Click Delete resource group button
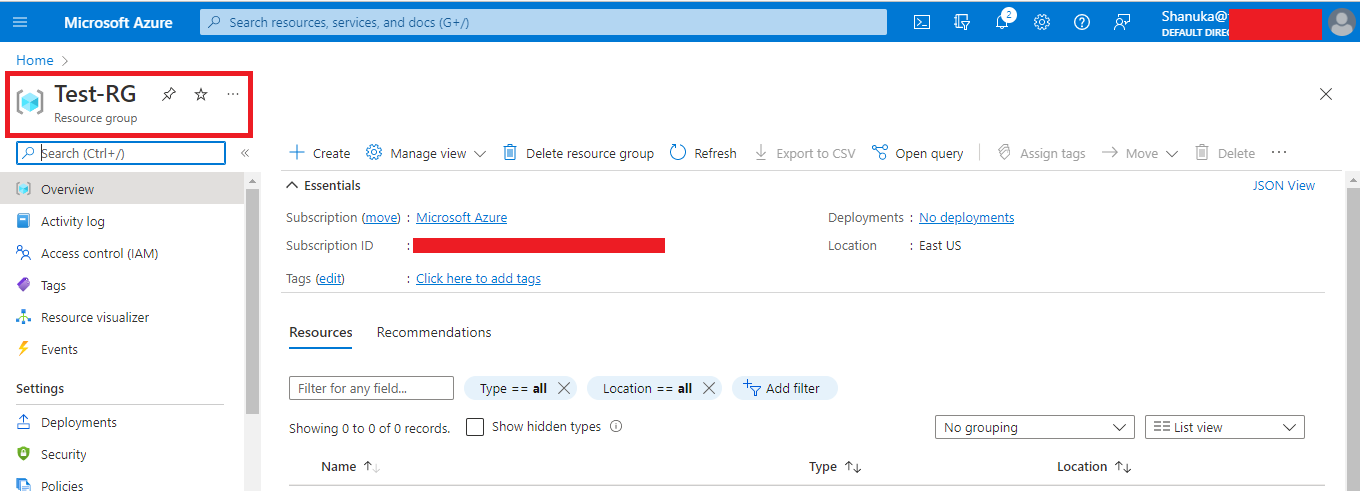 tap(578, 153)
